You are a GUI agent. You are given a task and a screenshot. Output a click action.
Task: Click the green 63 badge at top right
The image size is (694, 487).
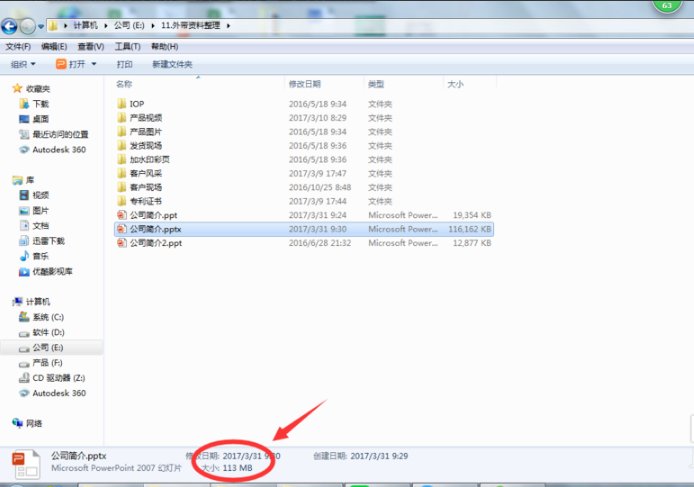coord(667,5)
